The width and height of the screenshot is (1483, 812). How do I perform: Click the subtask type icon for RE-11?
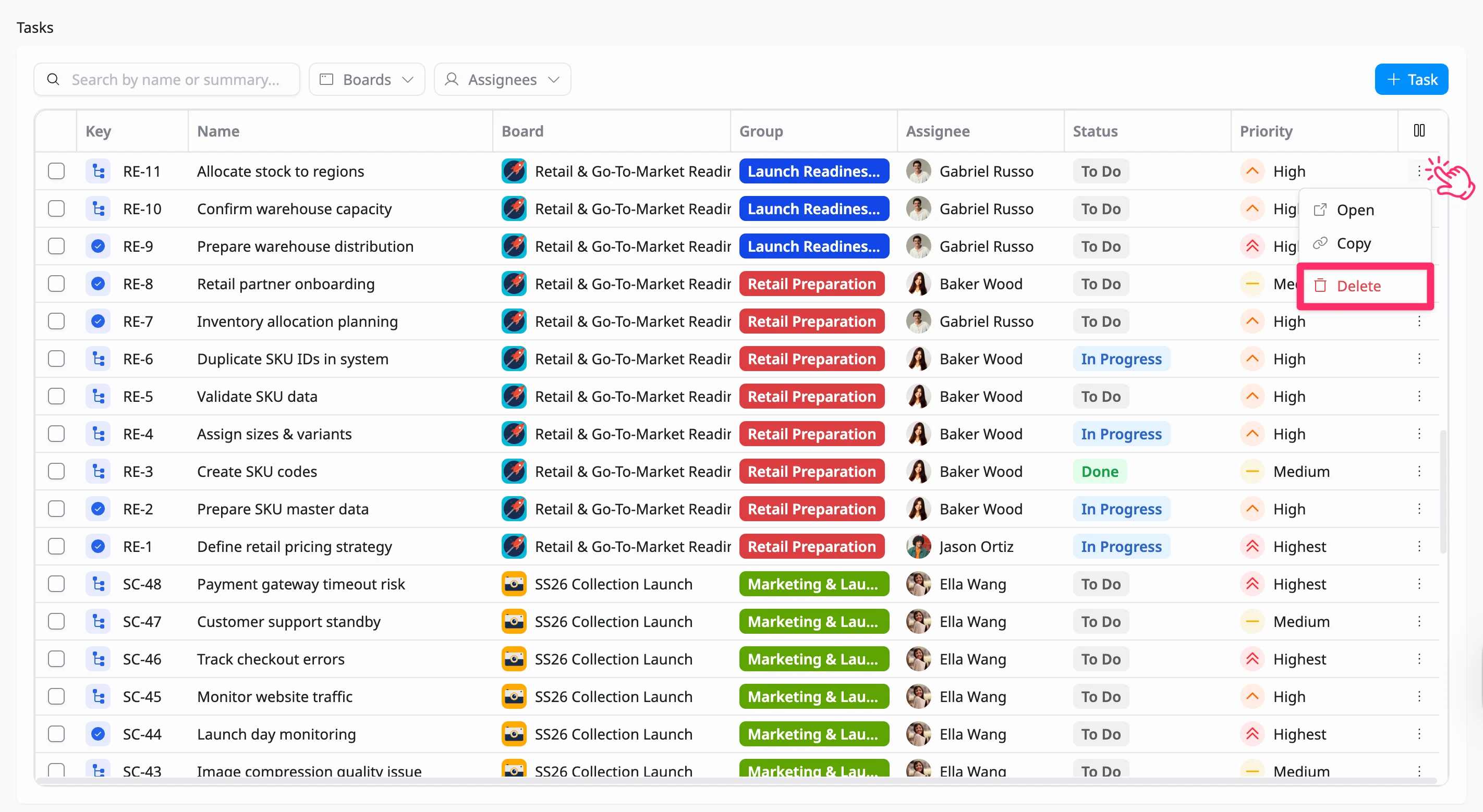[98, 171]
